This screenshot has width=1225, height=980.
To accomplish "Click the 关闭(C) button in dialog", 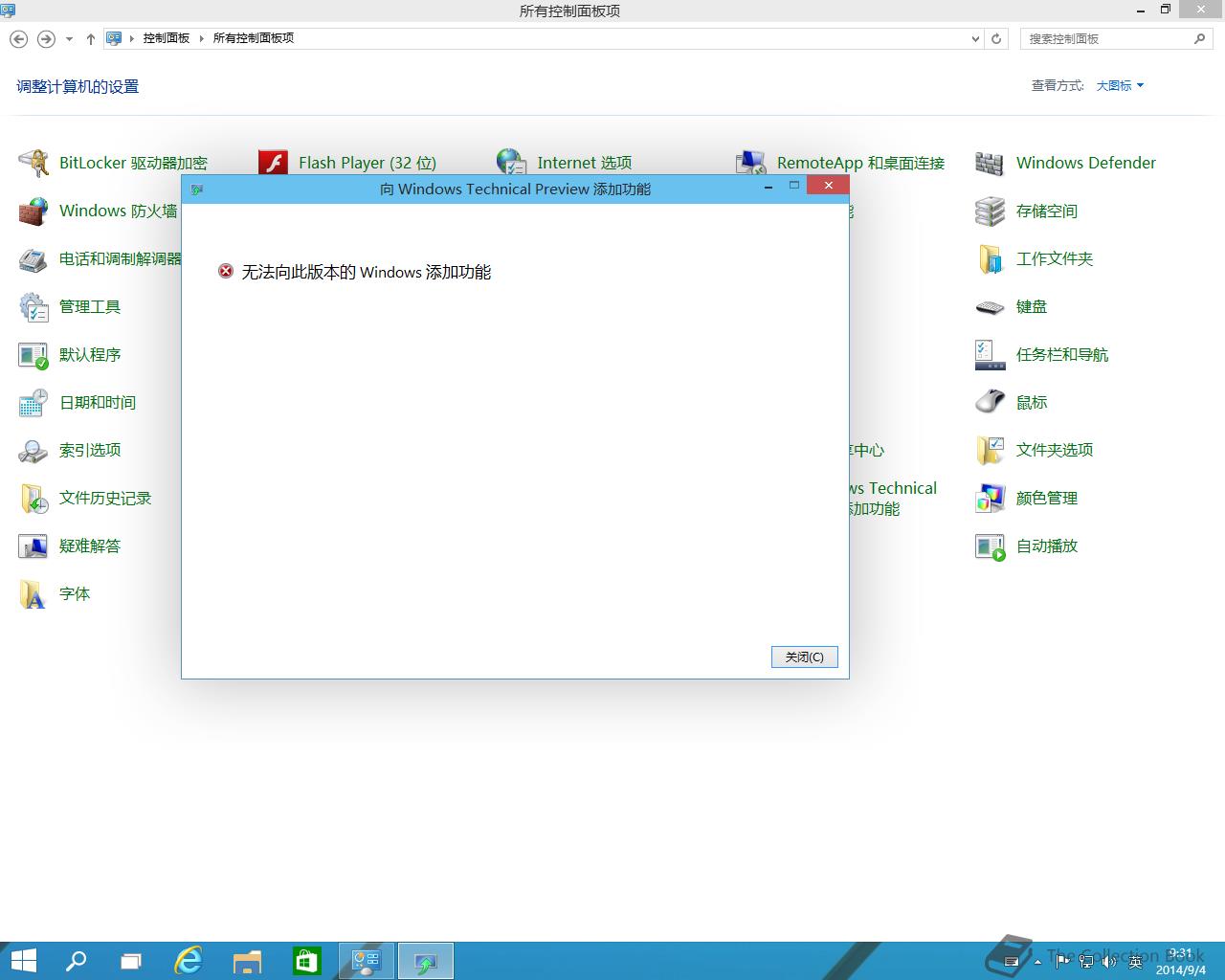I will pos(805,657).
